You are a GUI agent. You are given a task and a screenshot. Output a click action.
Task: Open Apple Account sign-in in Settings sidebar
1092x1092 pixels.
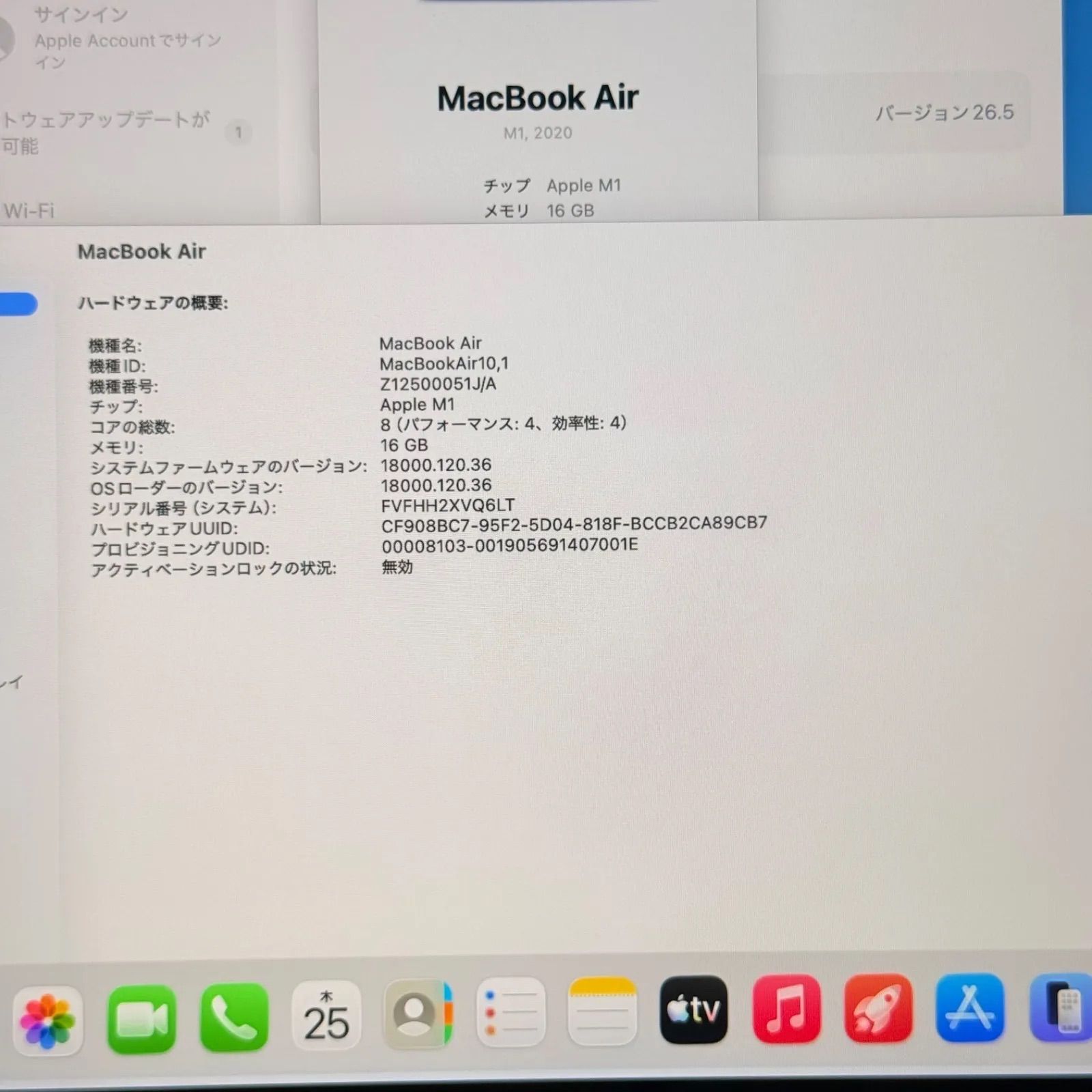click(x=113, y=39)
